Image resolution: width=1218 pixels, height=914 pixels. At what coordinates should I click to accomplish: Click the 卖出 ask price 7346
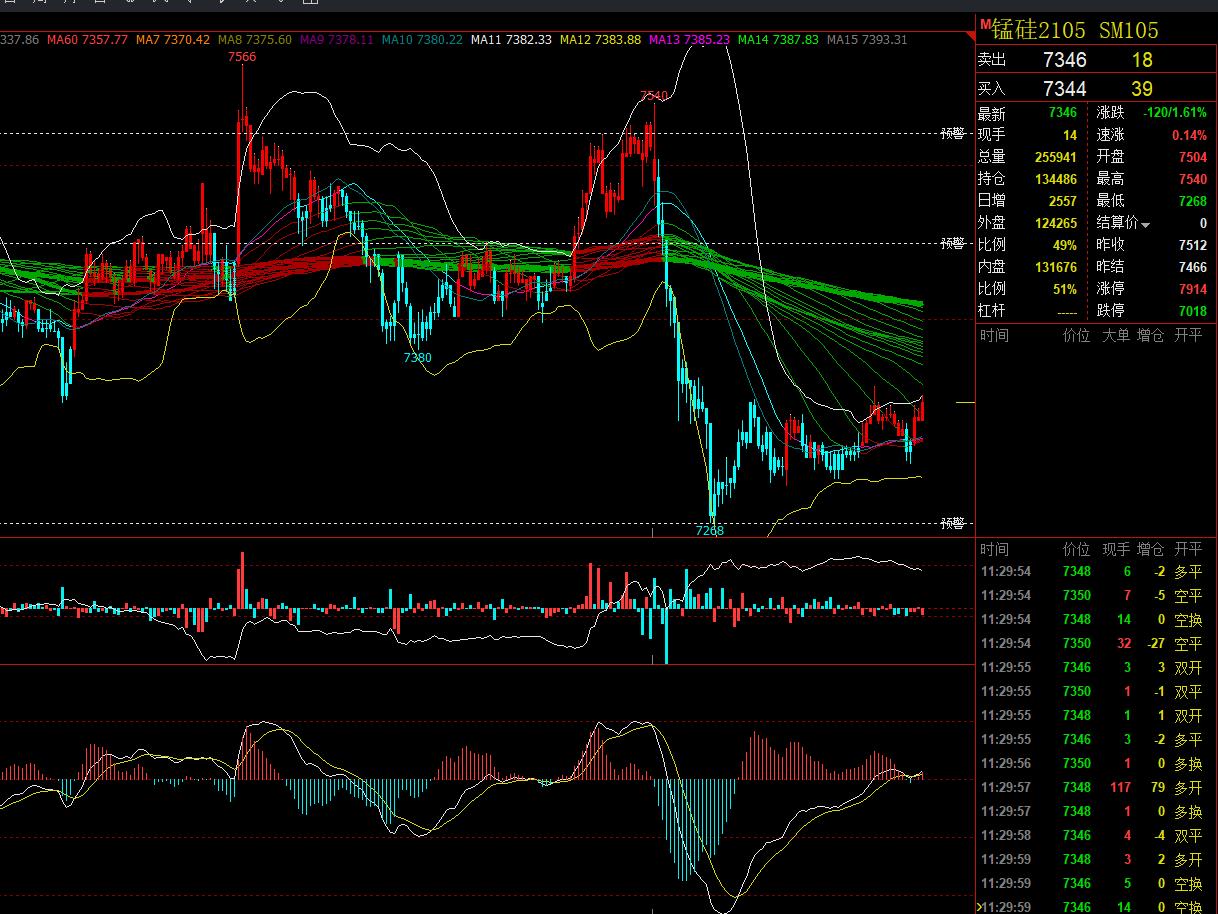[1064, 60]
